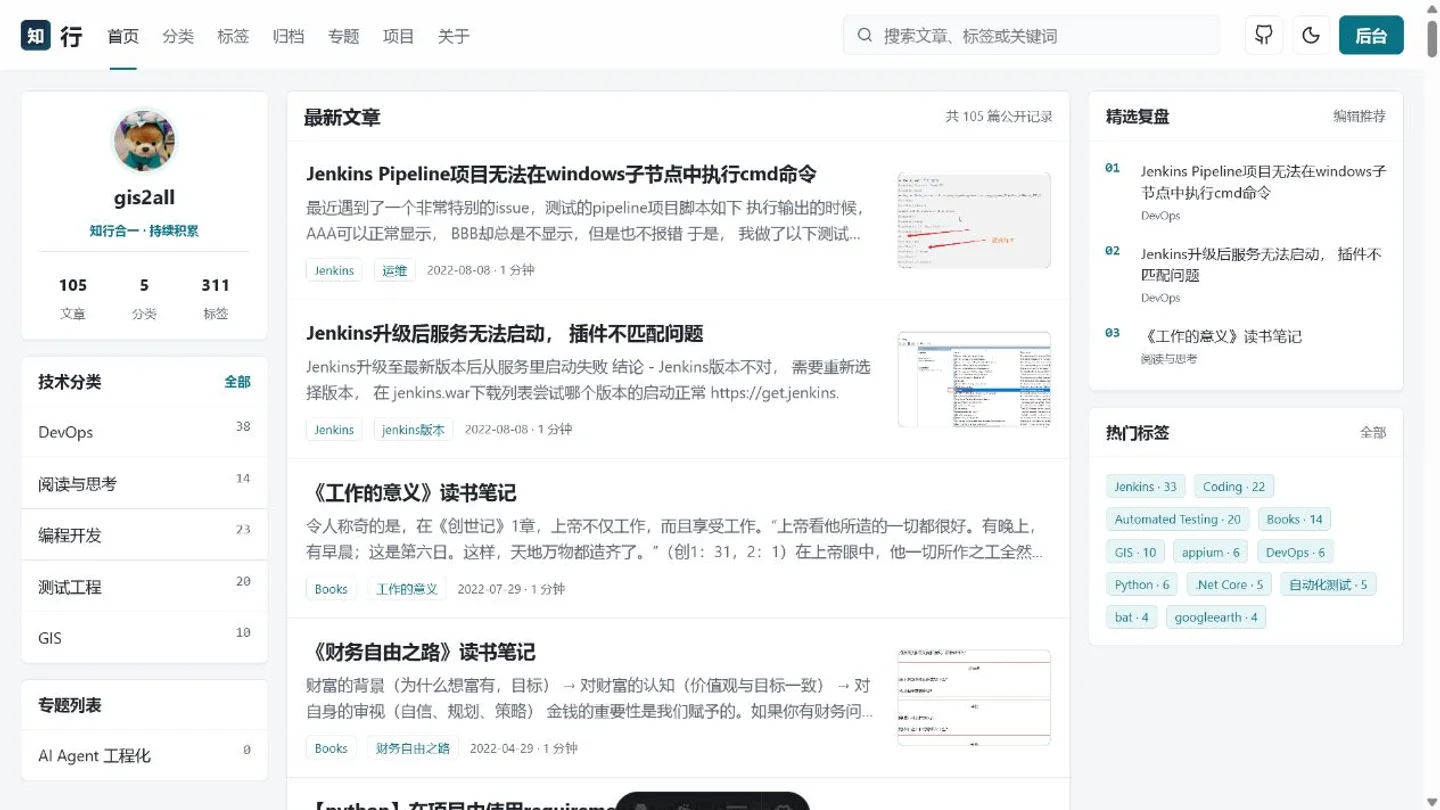Select the GIS · 10 hot tag
This screenshot has width=1440, height=810.
point(1135,552)
